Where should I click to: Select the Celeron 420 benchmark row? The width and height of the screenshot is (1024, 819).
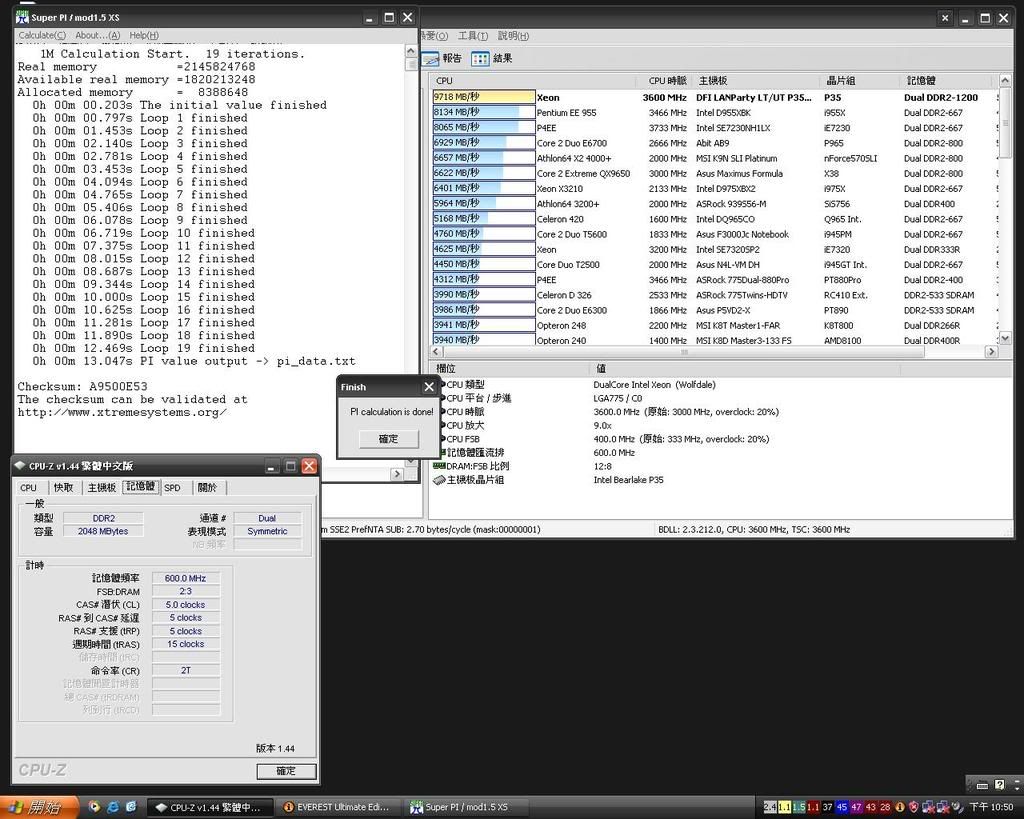tap(714, 219)
